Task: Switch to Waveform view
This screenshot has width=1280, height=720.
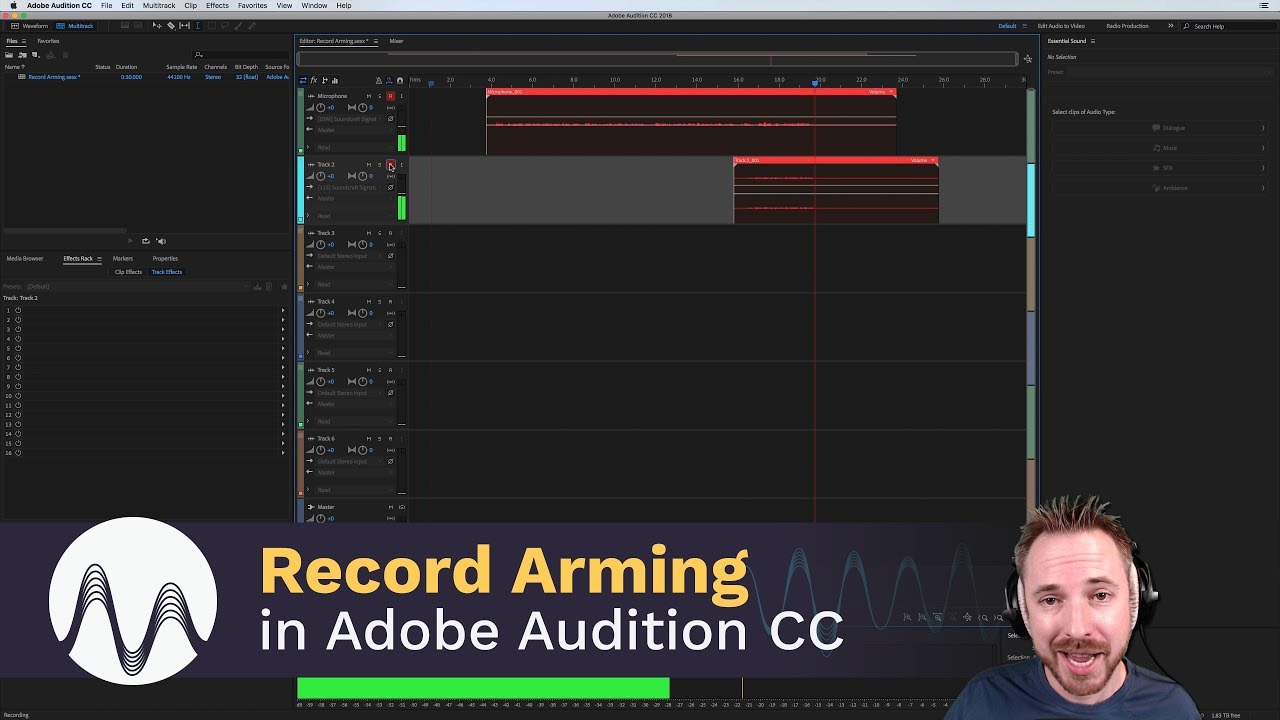Action: coord(30,26)
